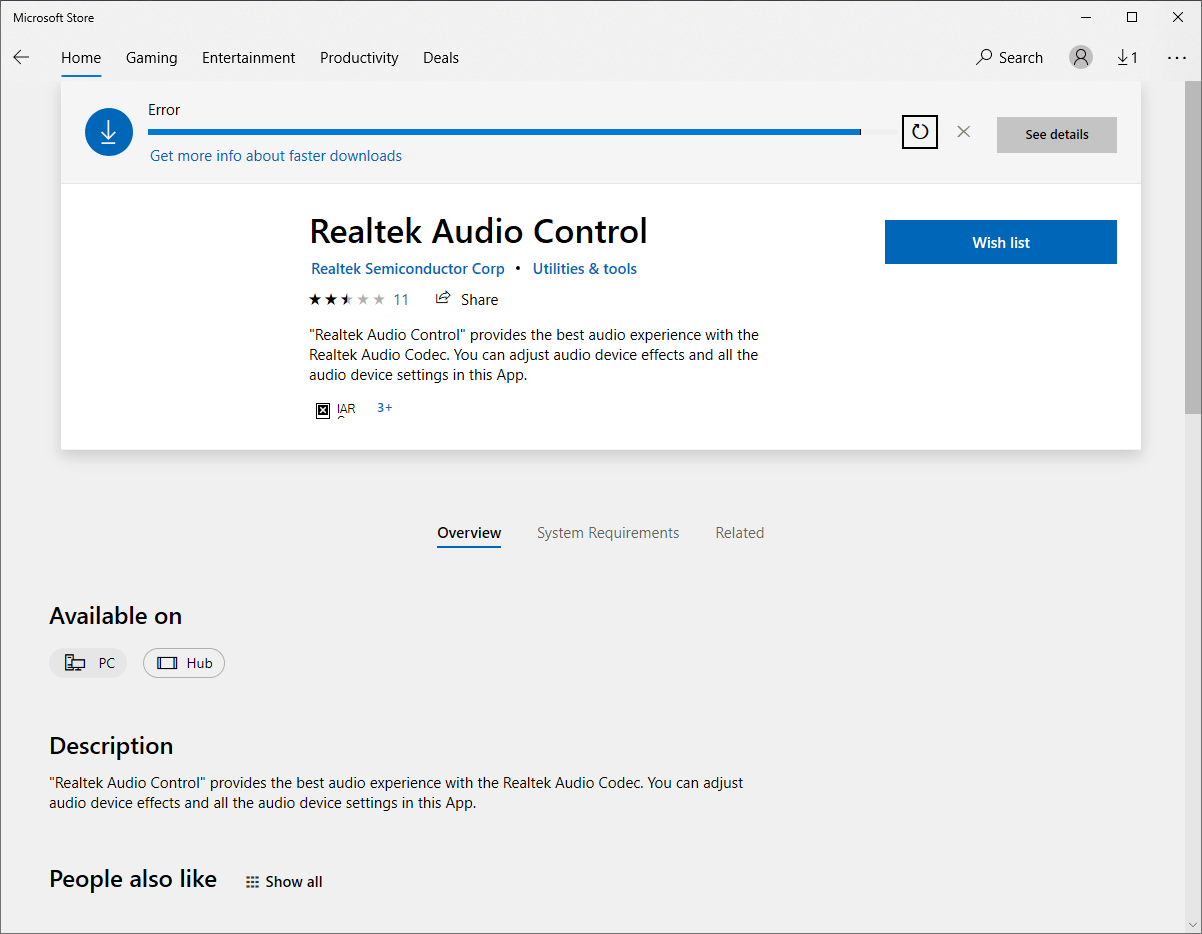Open the Realtek Semiconductor Corp publisher page
The width and height of the screenshot is (1202, 934).
pyautogui.click(x=407, y=268)
